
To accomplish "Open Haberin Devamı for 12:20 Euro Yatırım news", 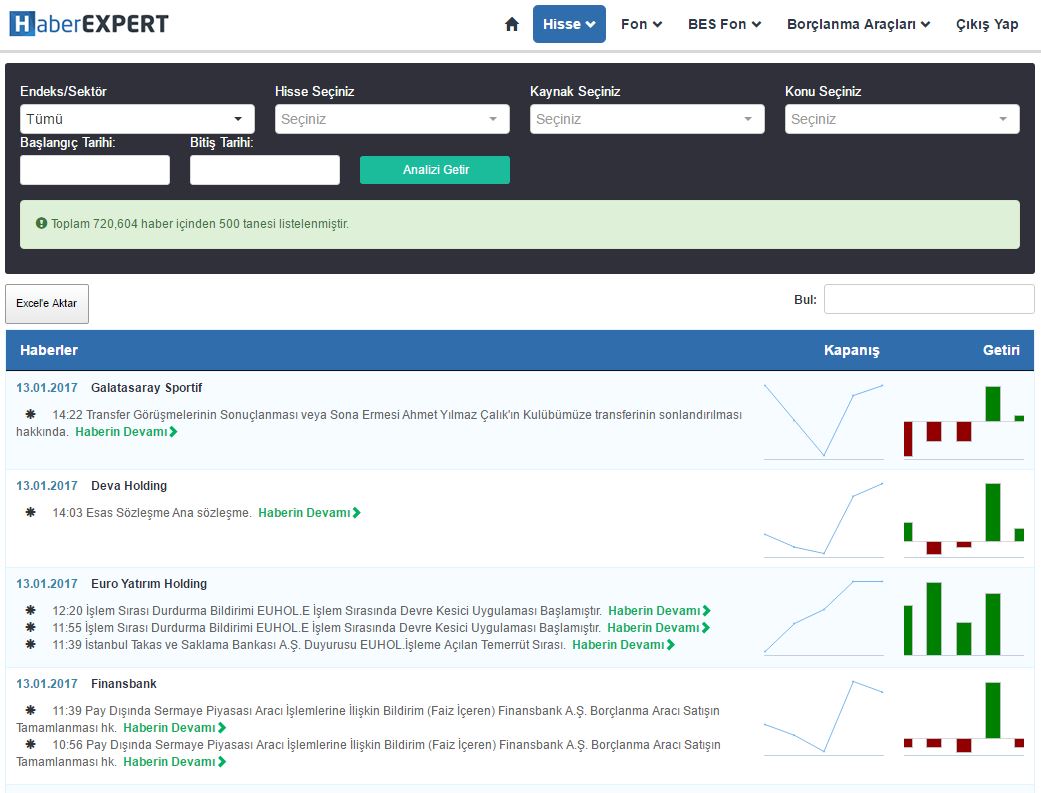I will point(659,610).
